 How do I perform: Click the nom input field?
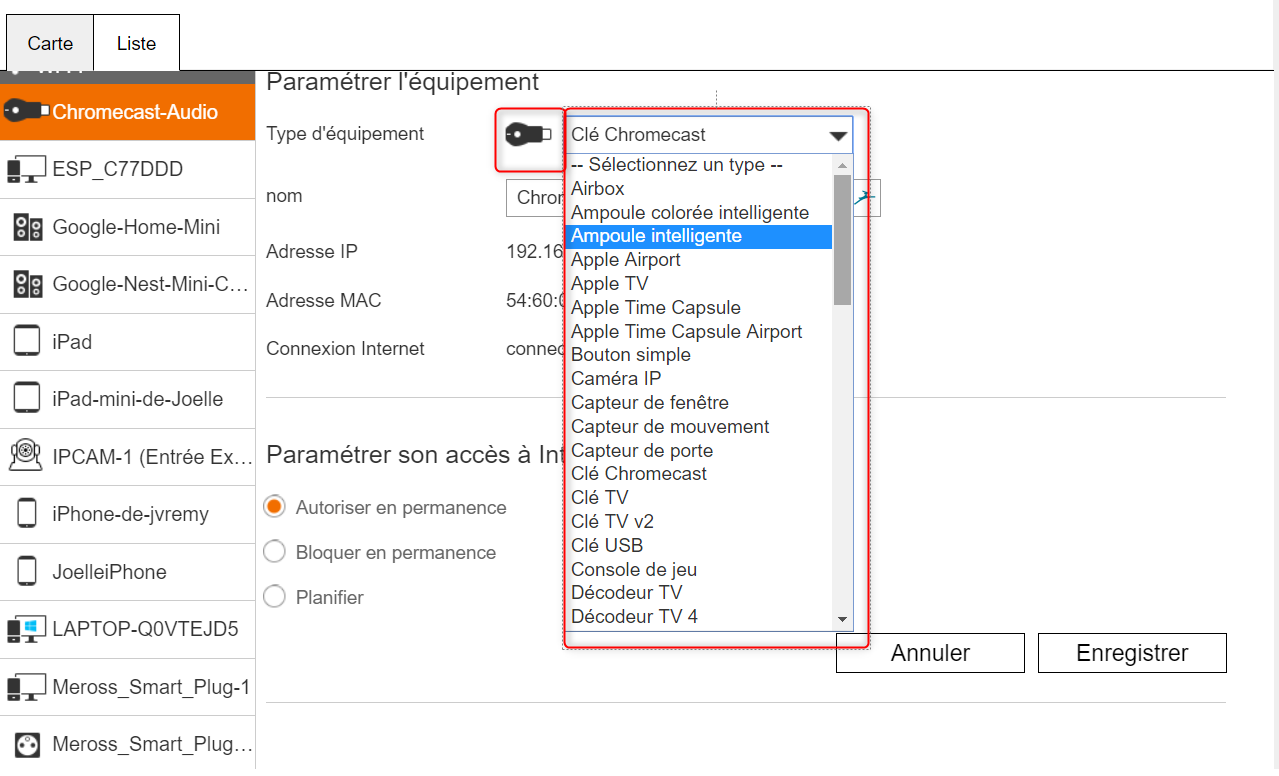693,198
